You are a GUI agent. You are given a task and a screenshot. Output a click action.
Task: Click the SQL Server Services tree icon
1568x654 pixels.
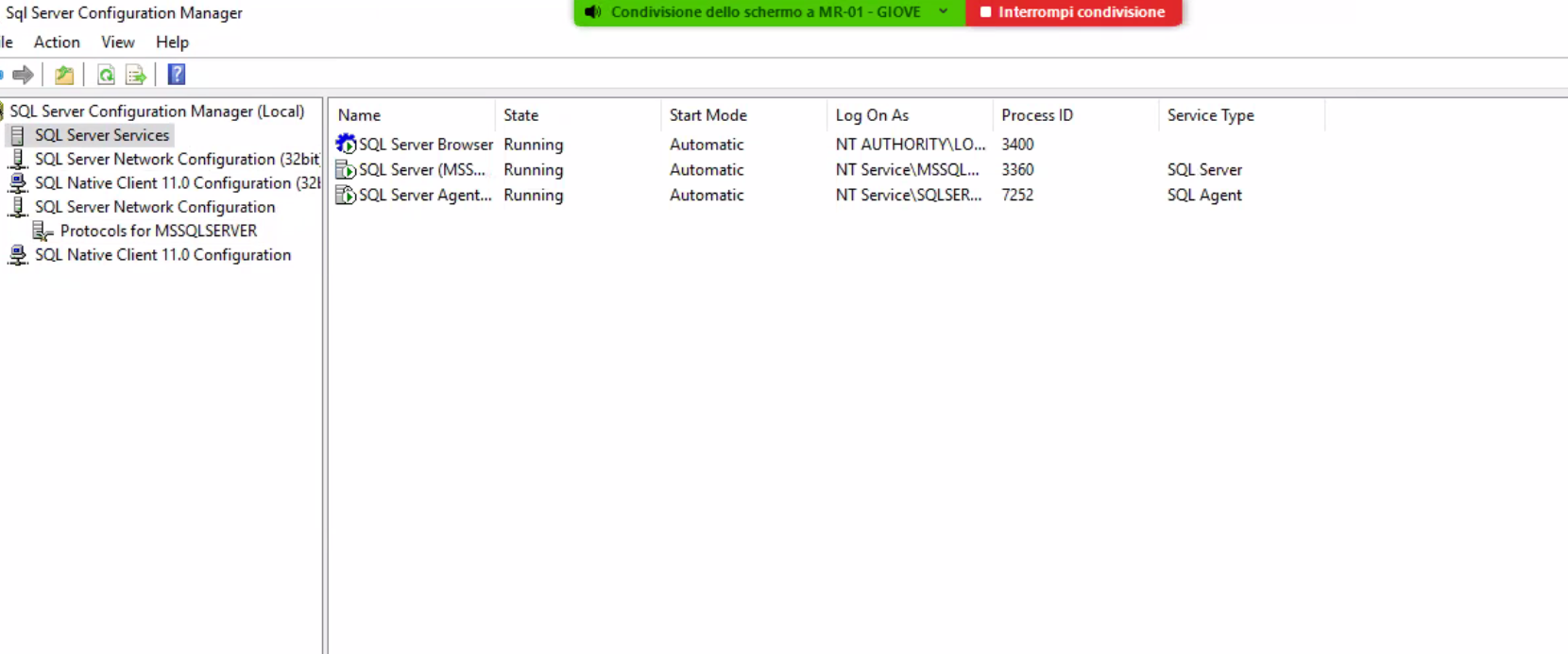[x=17, y=135]
